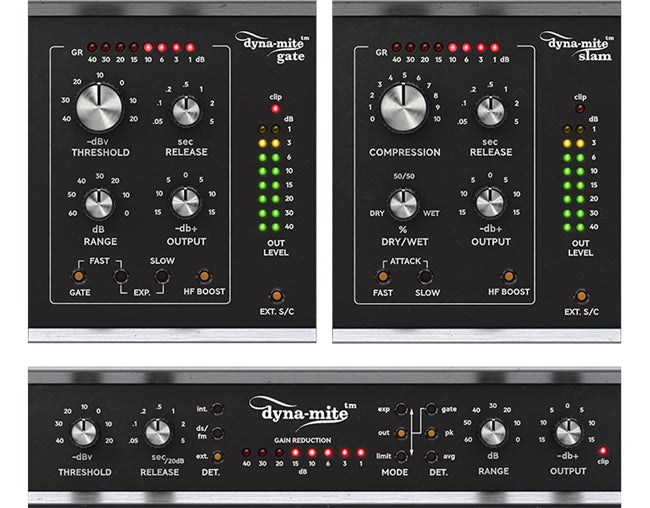Screen dimensions: 650x508
Task: Click the OUT LEVEL label on the gate plugin
Action: [276, 248]
